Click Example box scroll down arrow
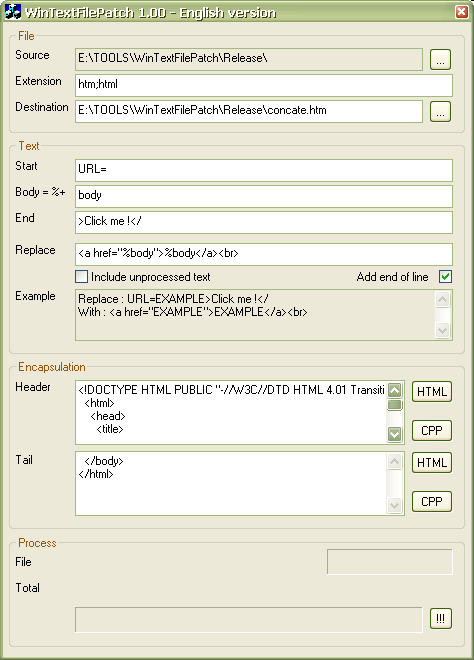The height and width of the screenshot is (660, 474). click(x=442, y=330)
